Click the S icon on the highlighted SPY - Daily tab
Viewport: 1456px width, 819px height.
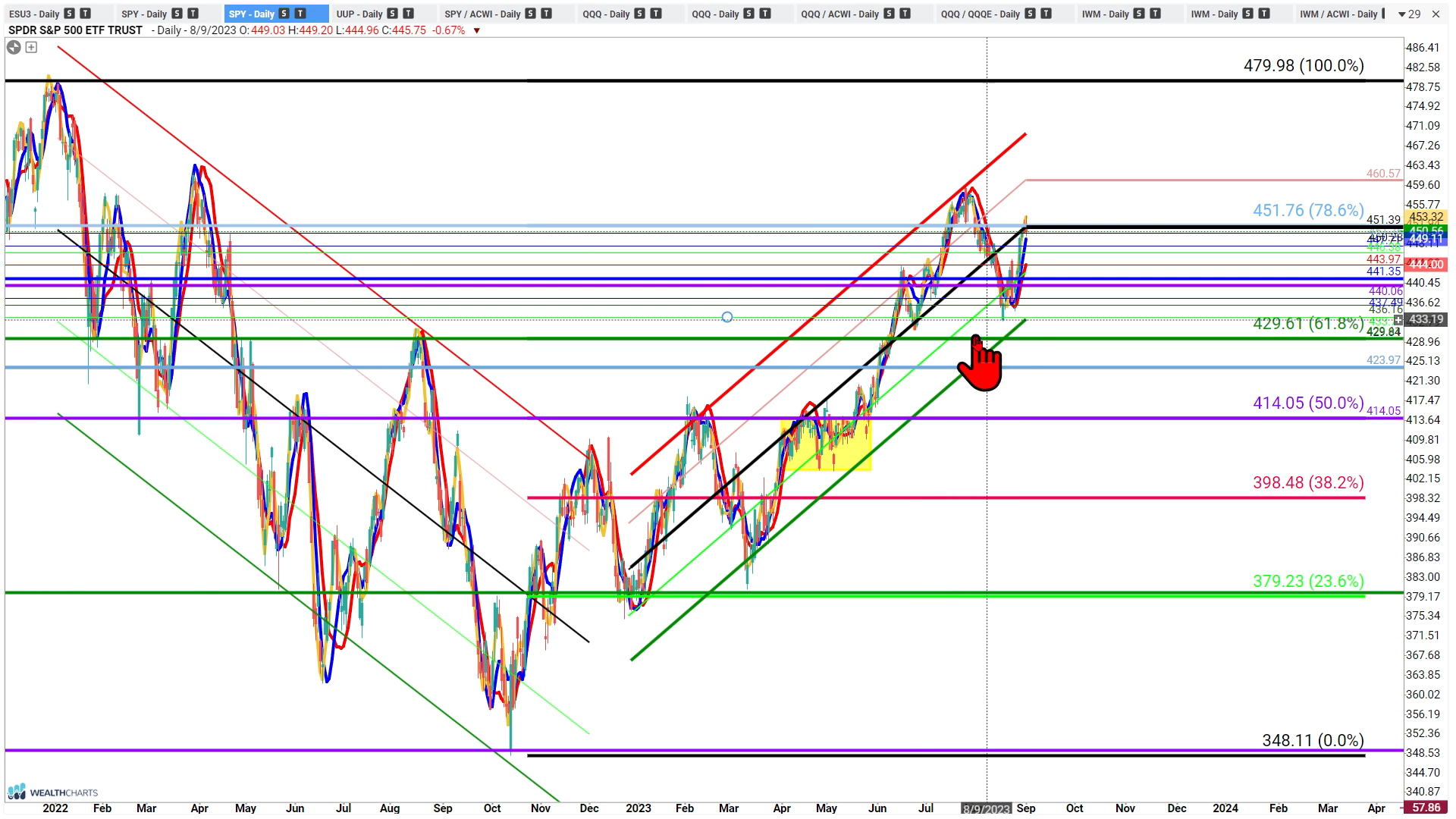point(284,14)
